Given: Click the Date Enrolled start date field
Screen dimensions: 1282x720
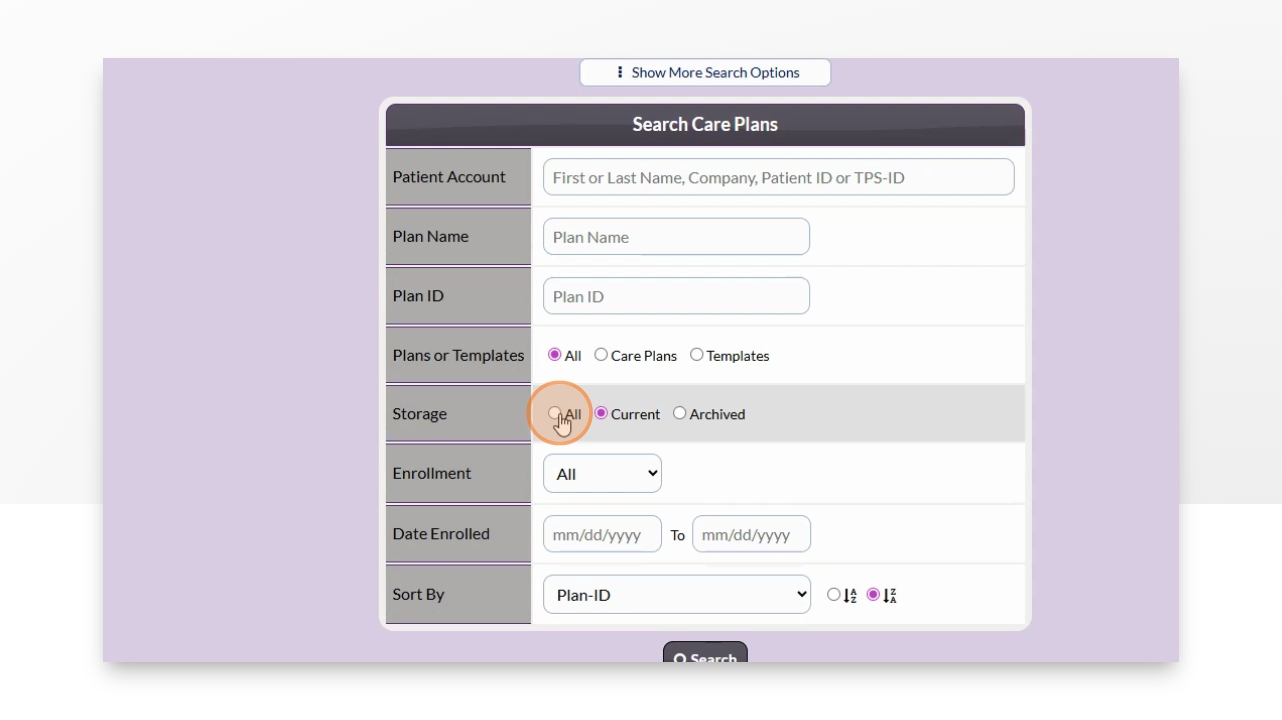Looking at the screenshot, I should (x=602, y=534).
